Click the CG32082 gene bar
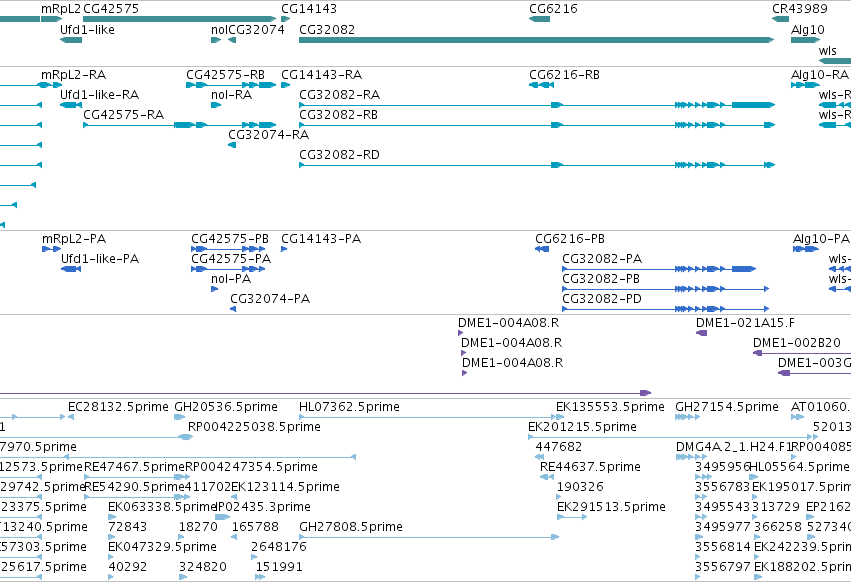 click(536, 40)
